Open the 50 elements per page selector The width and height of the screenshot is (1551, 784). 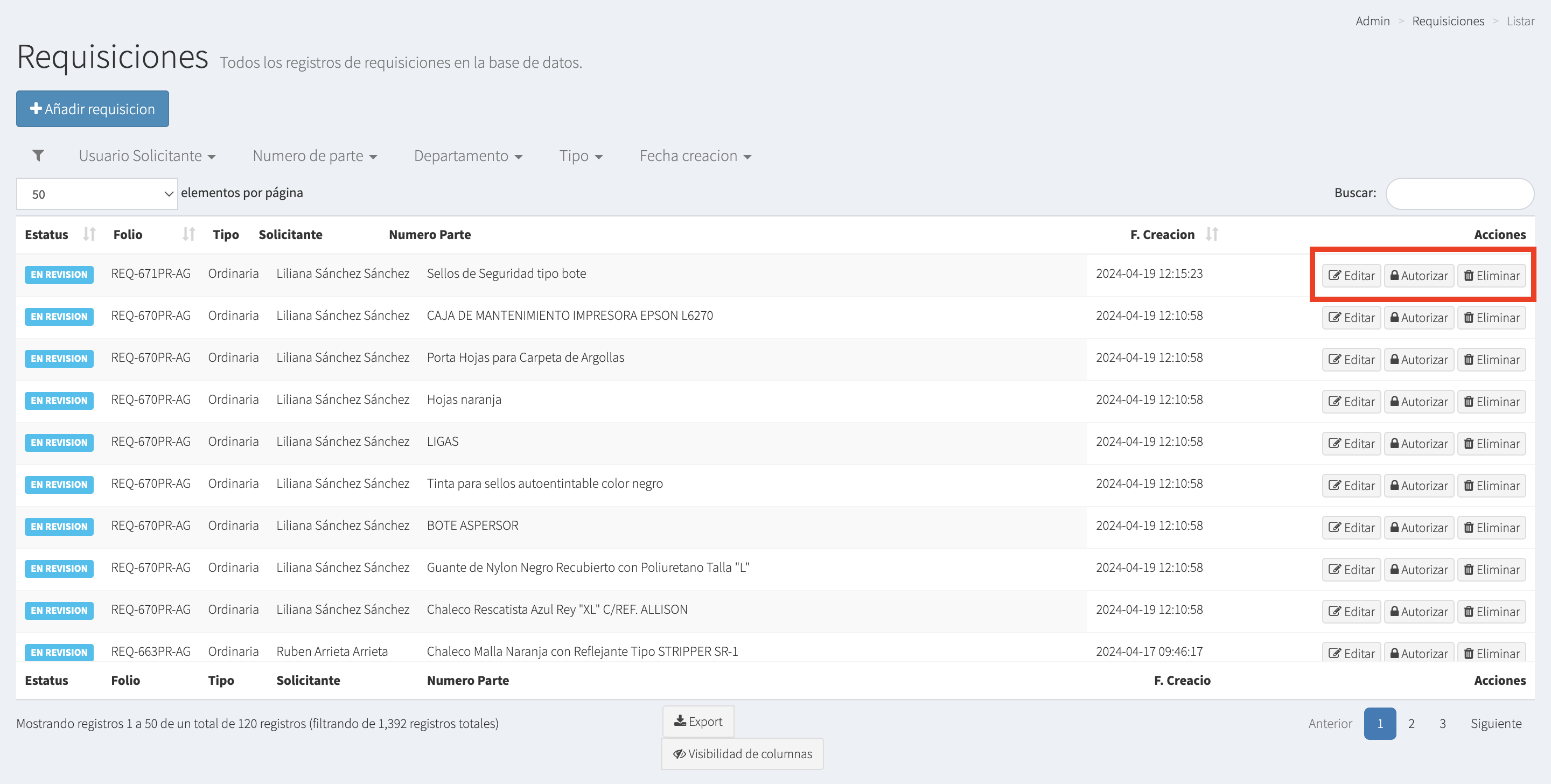coord(97,194)
